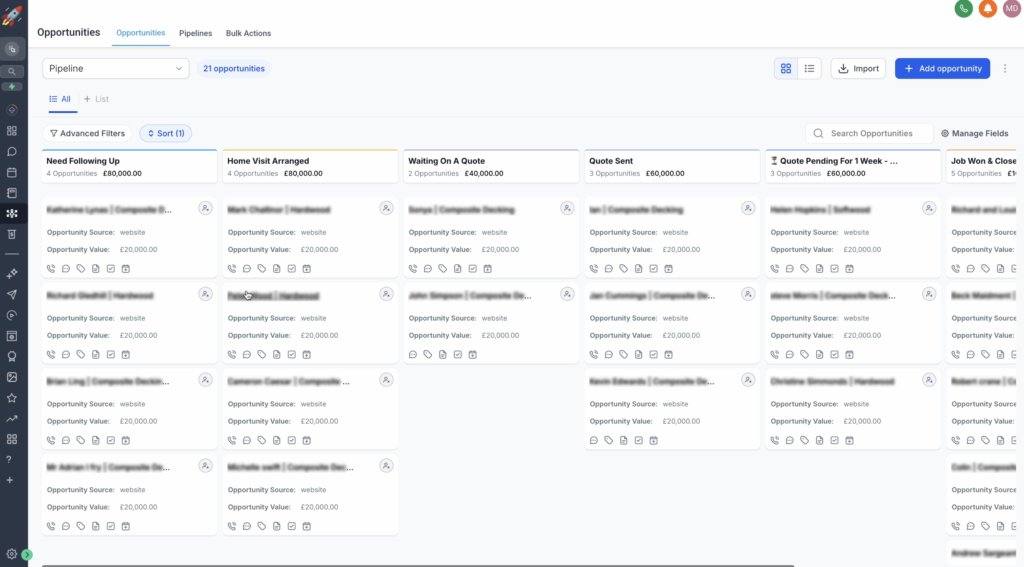This screenshot has height=567, width=1024.
Task: Click the horizontal board scrollbar
Action: (418, 565)
